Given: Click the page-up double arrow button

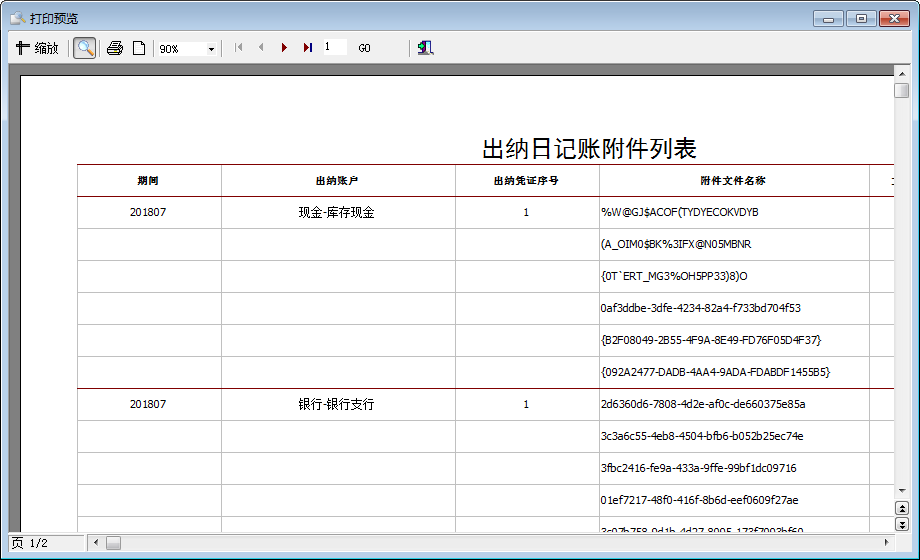Looking at the screenshot, I should click(x=901, y=509).
